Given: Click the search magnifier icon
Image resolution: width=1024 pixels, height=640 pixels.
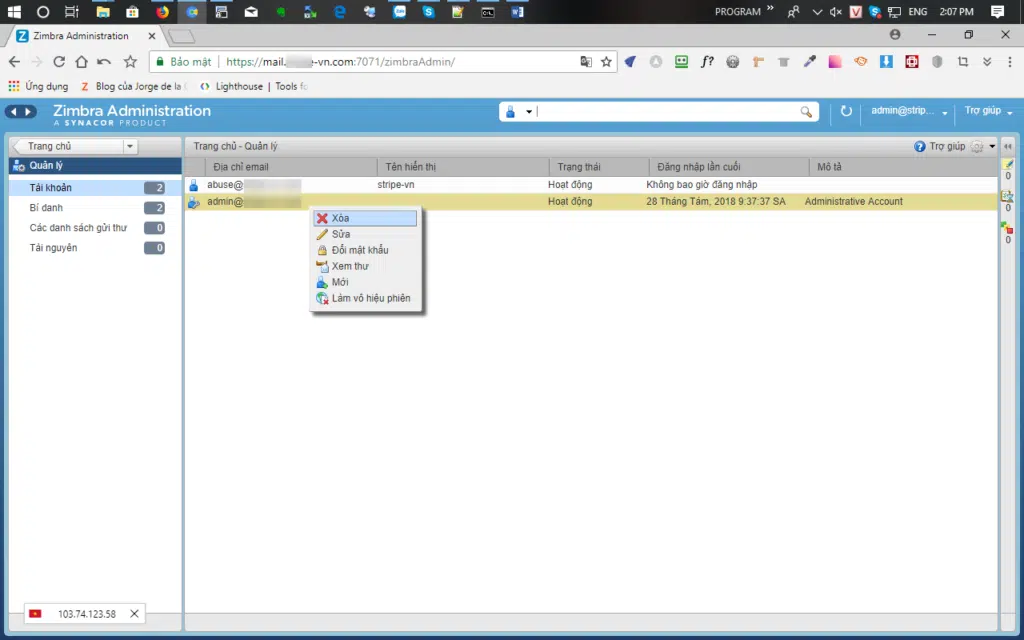Looking at the screenshot, I should (806, 112).
